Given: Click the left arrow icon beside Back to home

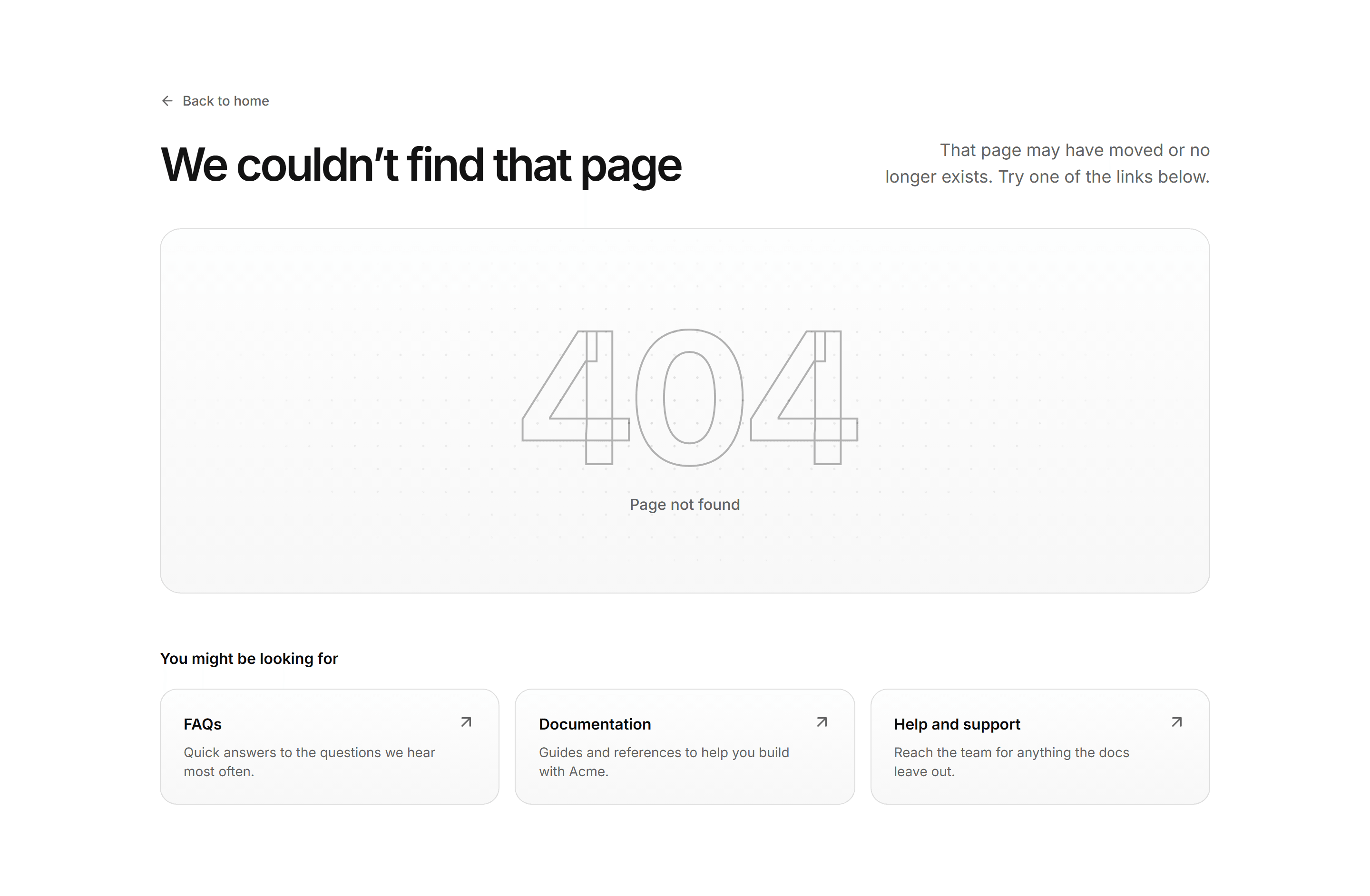Looking at the screenshot, I should coord(167,101).
